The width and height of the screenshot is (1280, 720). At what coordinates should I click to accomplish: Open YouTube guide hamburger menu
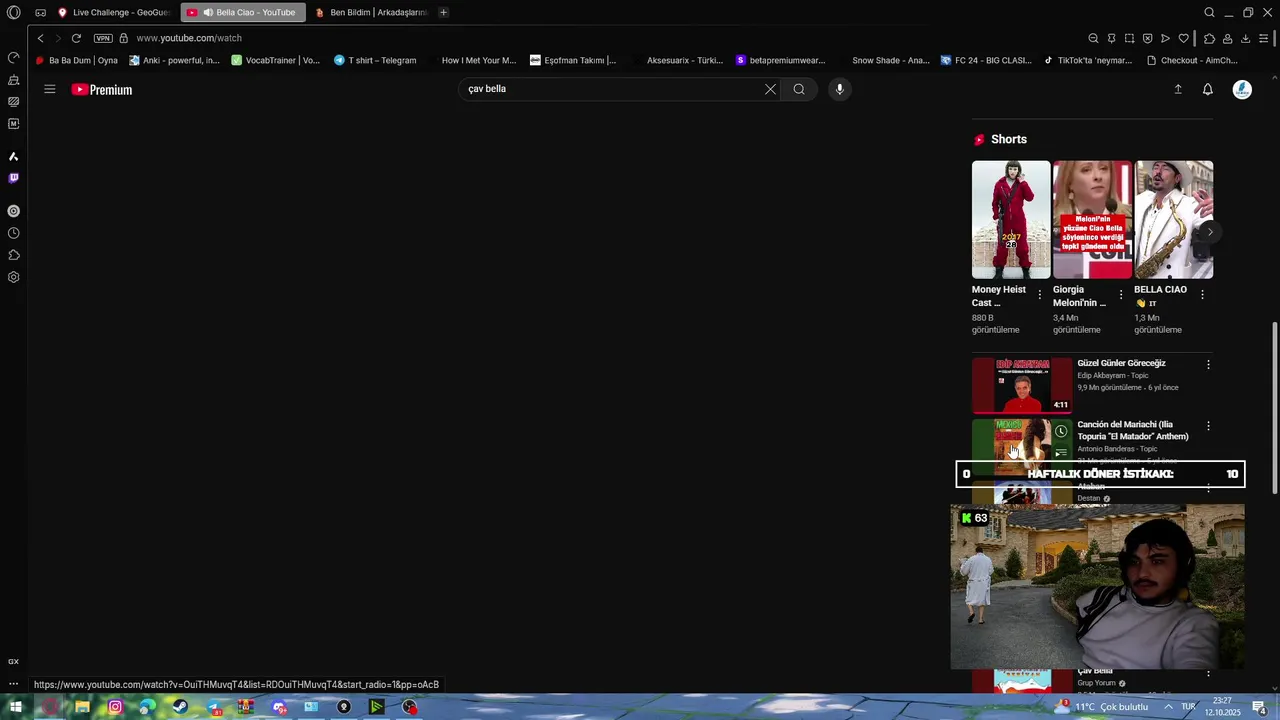pyautogui.click(x=49, y=89)
